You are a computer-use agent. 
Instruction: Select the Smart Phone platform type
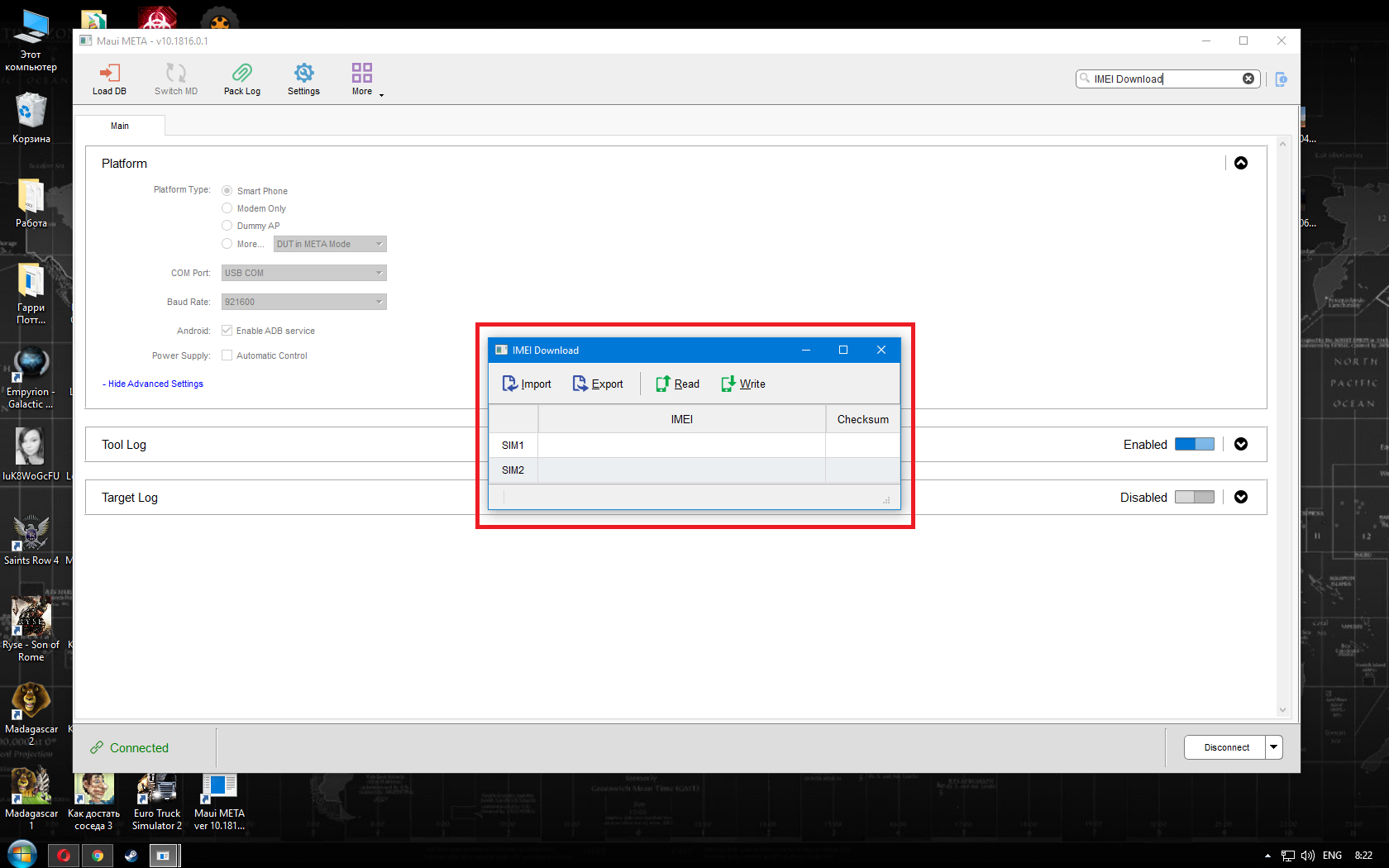(x=227, y=191)
